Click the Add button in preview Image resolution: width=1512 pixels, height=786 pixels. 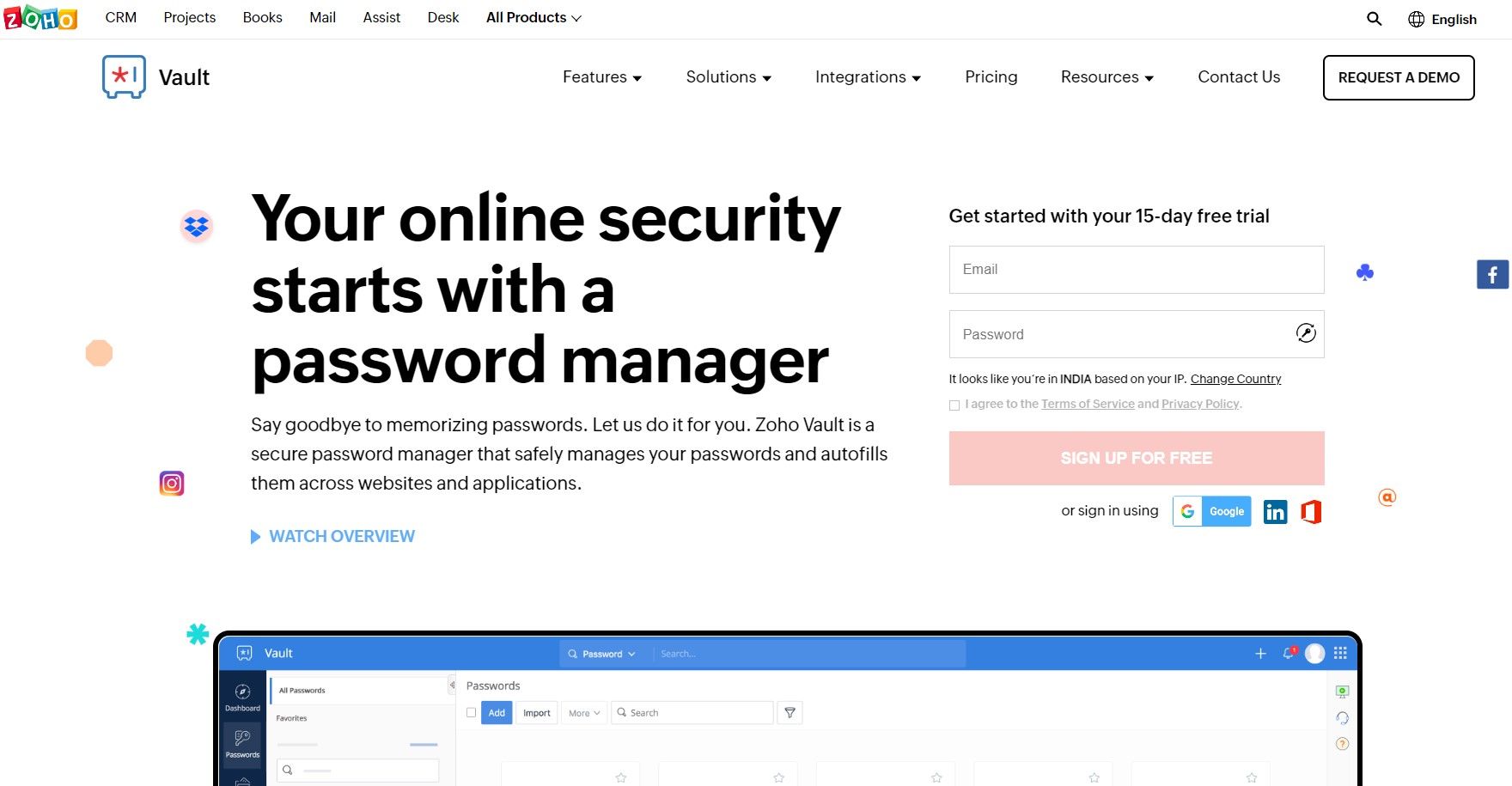tap(497, 713)
